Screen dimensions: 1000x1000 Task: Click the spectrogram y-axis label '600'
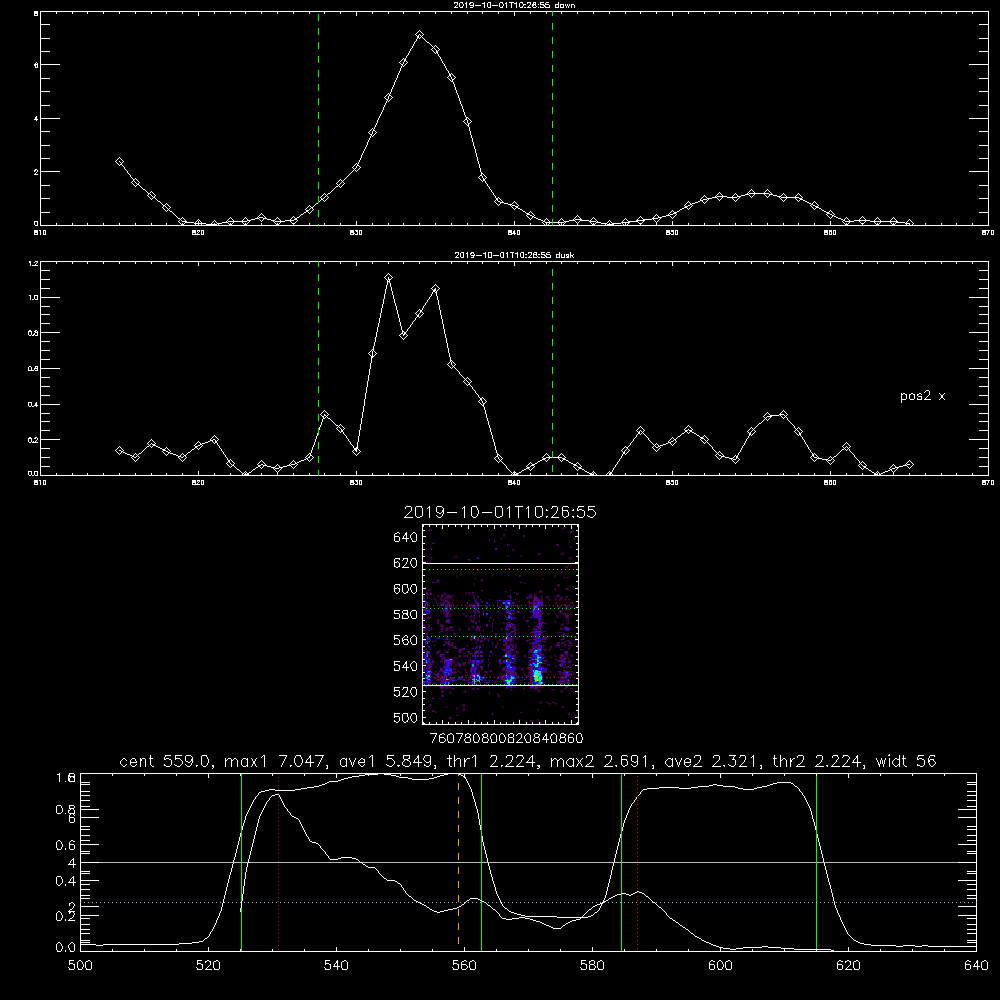click(x=406, y=589)
